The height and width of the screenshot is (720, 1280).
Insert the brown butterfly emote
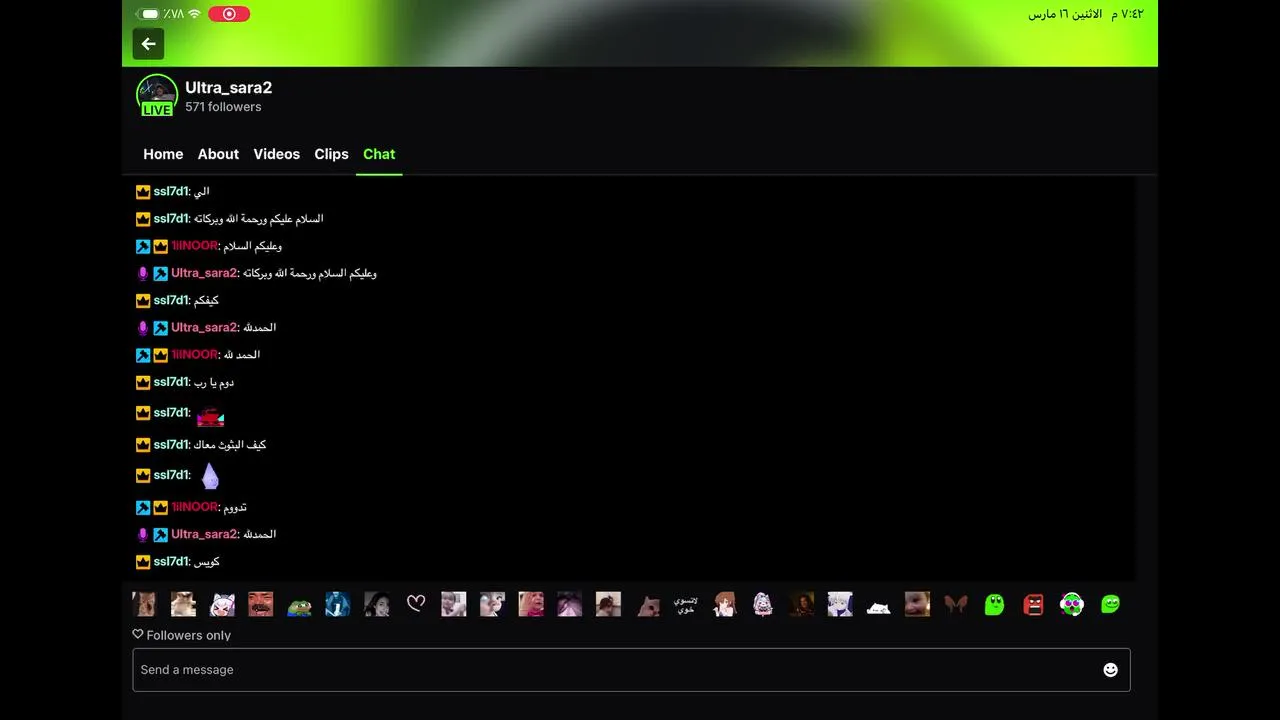coord(956,604)
